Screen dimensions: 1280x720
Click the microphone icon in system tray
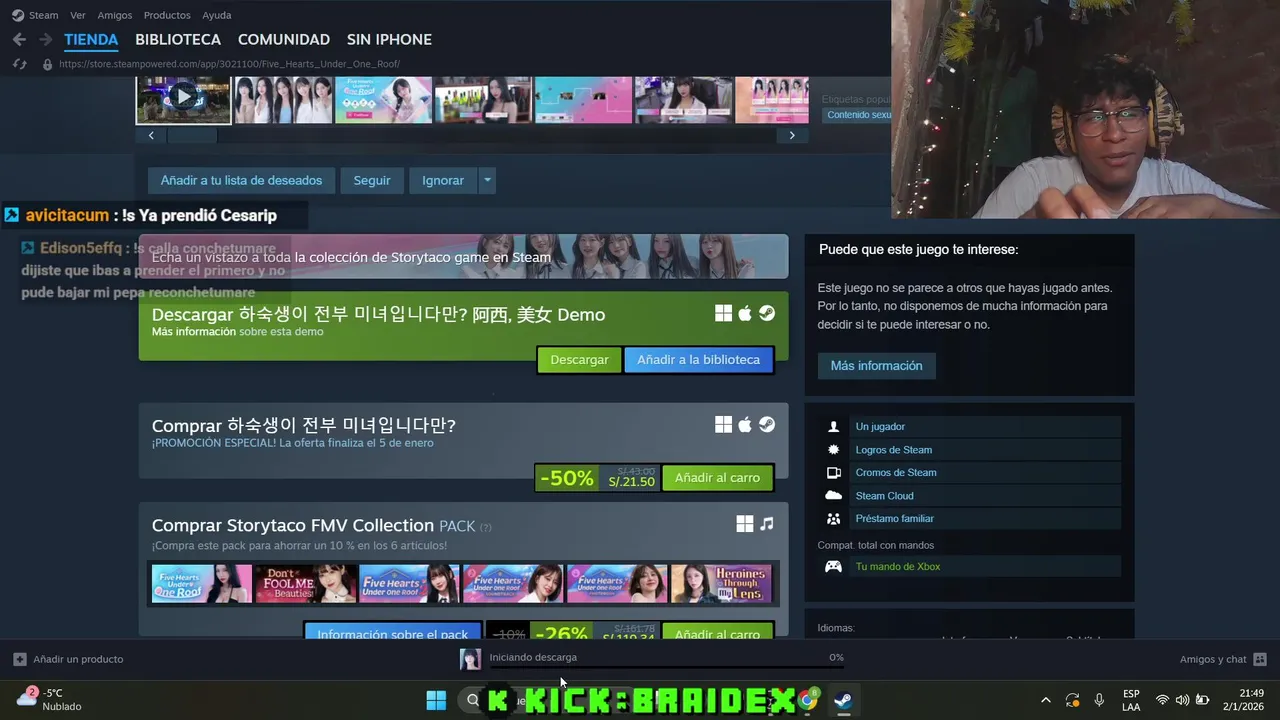tap(1099, 700)
